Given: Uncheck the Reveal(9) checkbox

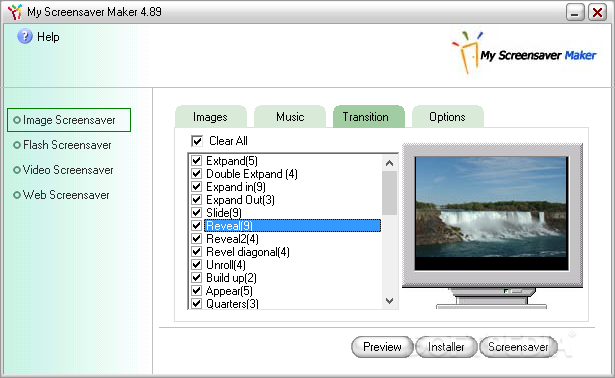Looking at the screenshot, I should (x=197, y=225).
